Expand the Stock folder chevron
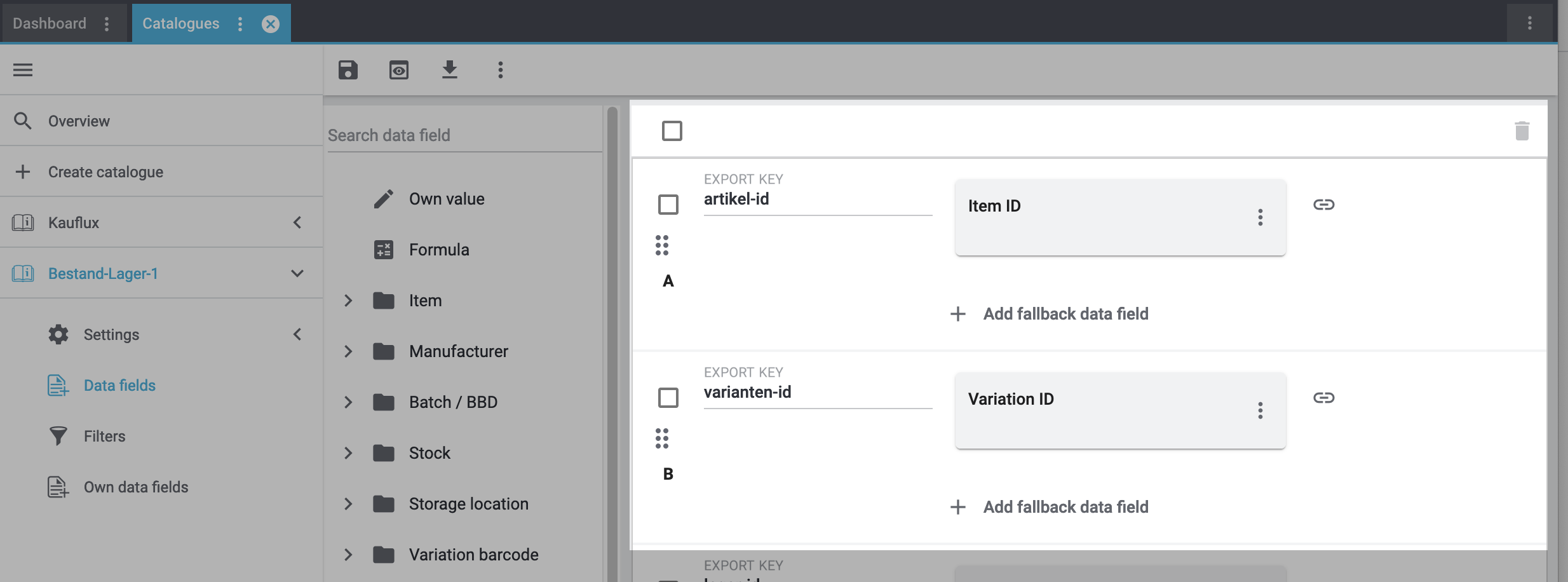This screenshot has width=1568, height=582. tap(348, 453)
